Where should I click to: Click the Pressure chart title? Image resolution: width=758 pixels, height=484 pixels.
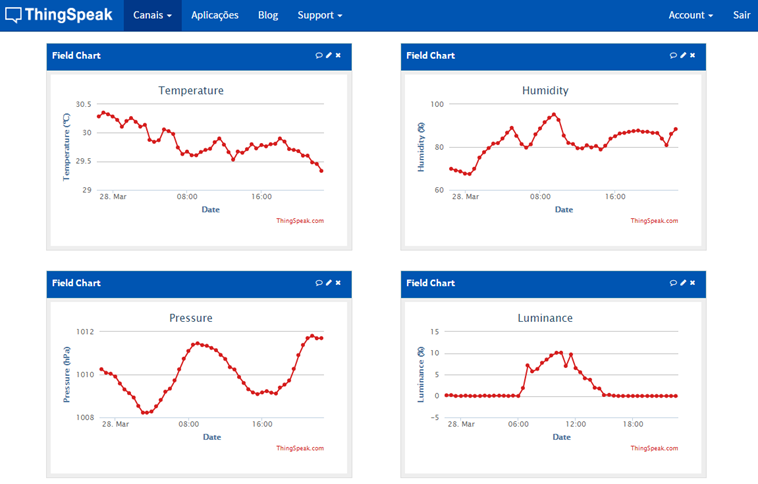click(191, 318)
